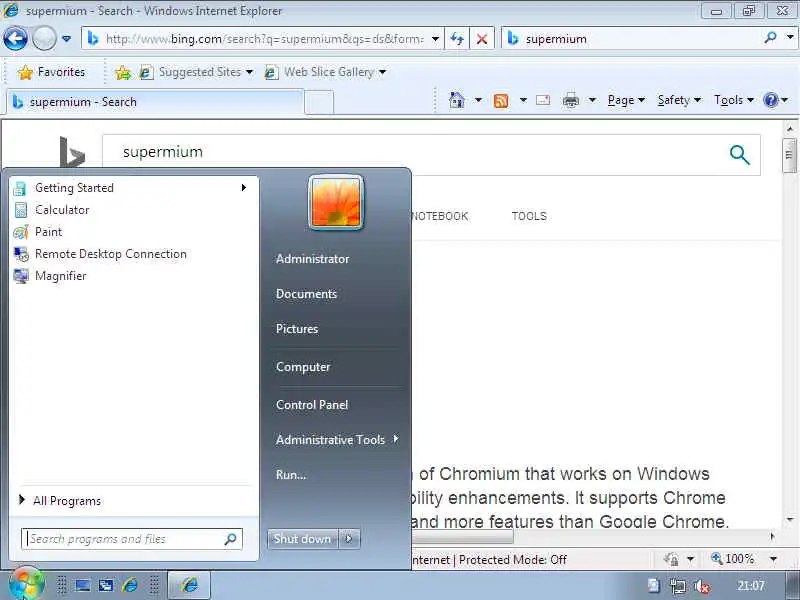This screenshot has height=600, width=800.
Task: Click the magnifier icon in IE search box
Action: click(770, 38)
